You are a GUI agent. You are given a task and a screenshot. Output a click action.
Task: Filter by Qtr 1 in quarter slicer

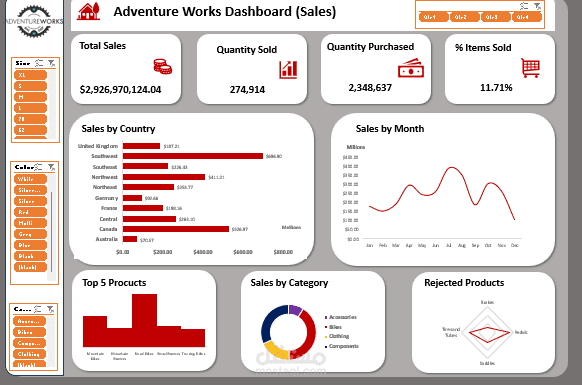tap(433, 17)
